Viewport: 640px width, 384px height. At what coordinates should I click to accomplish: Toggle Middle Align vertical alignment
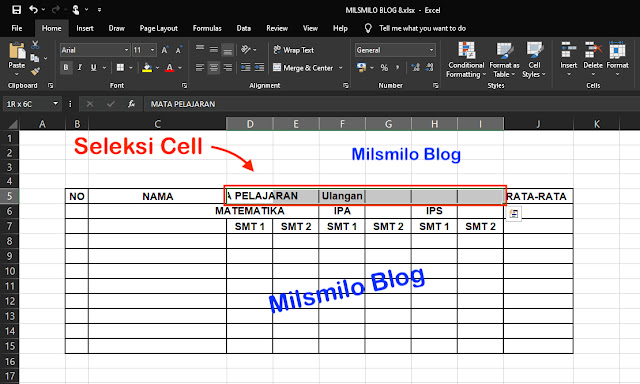(214, 50)
